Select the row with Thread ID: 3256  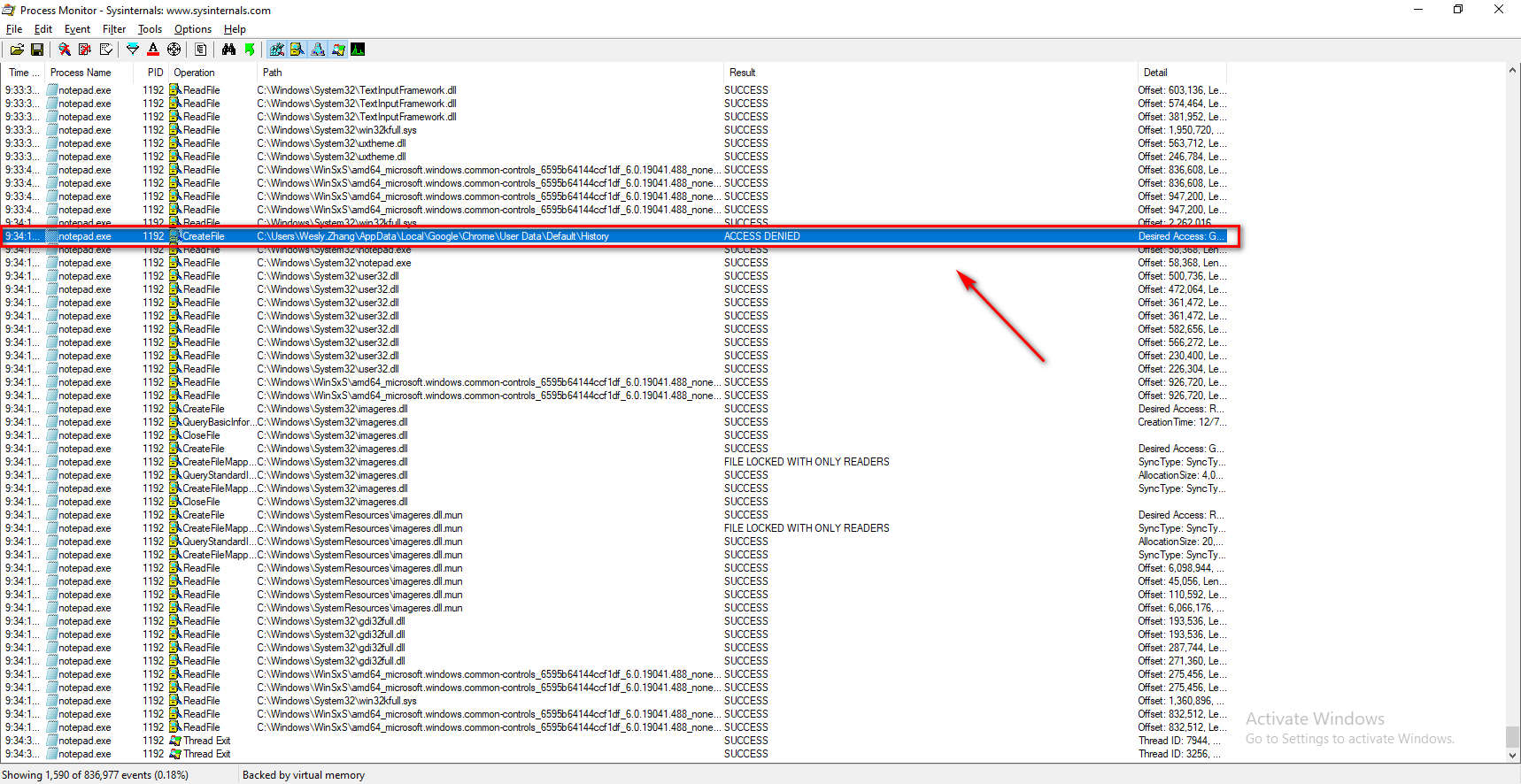[x=613, y=754]
